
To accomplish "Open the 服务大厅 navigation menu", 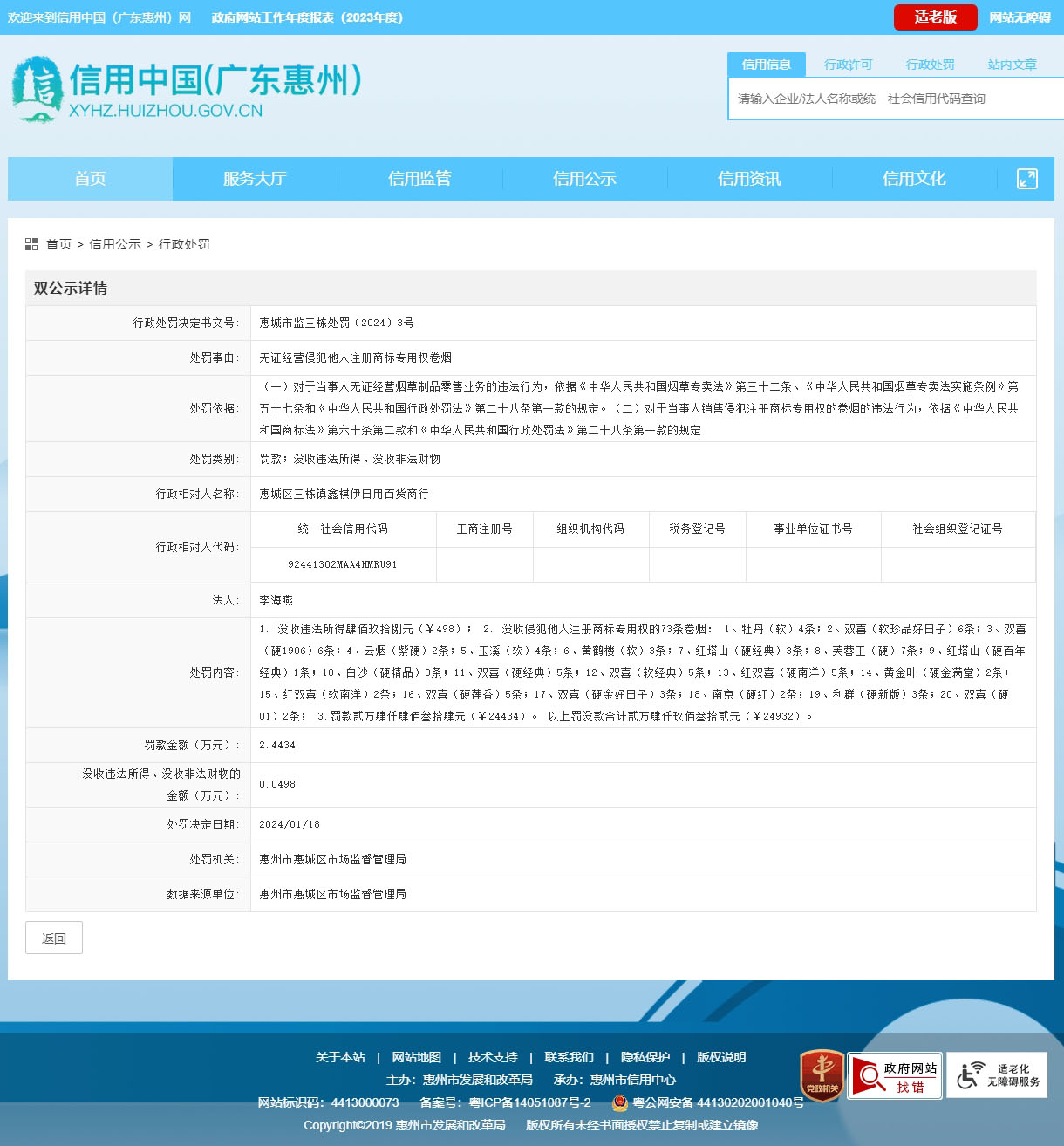I will pos(255,179).
